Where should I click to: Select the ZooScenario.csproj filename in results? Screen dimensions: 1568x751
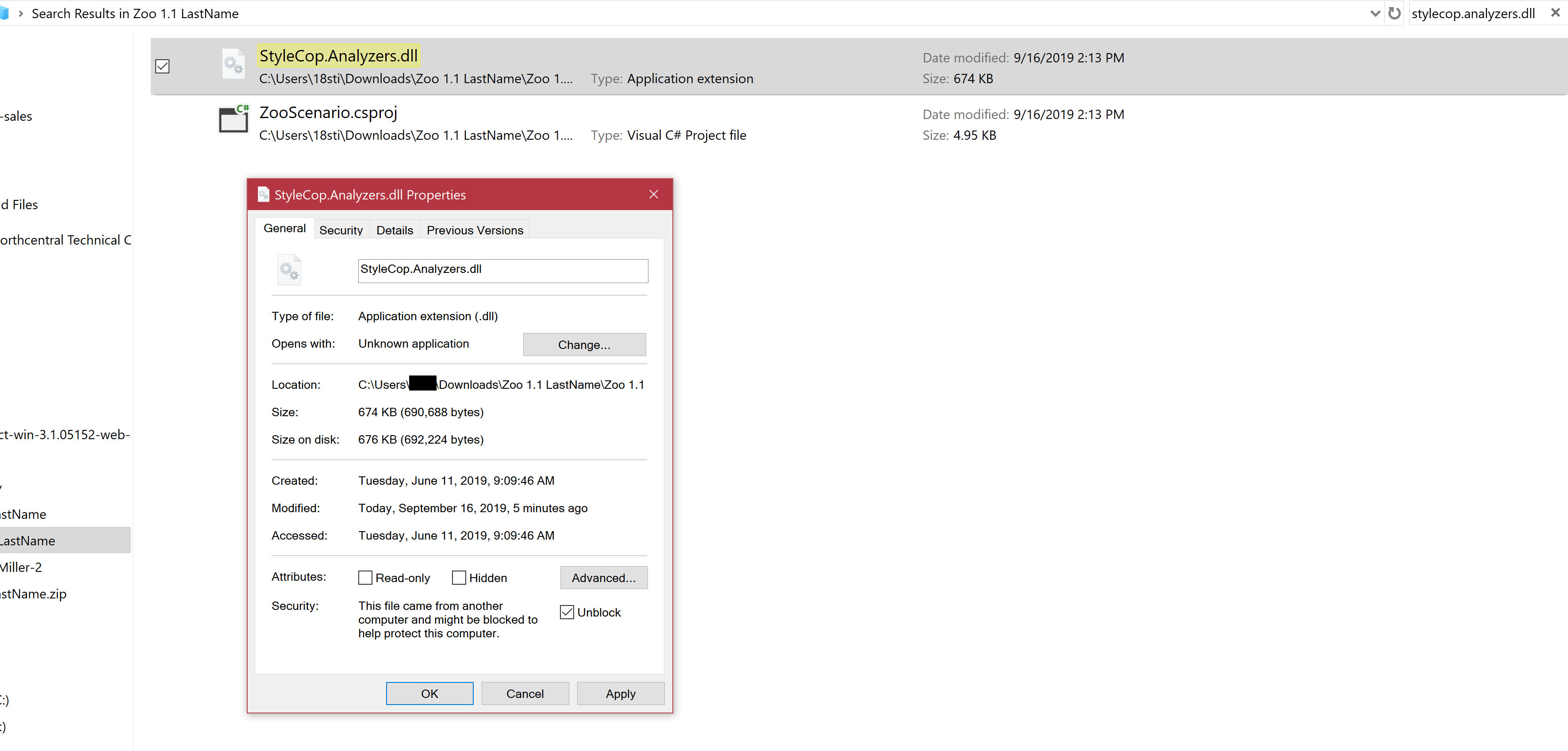tap(328, 113)
